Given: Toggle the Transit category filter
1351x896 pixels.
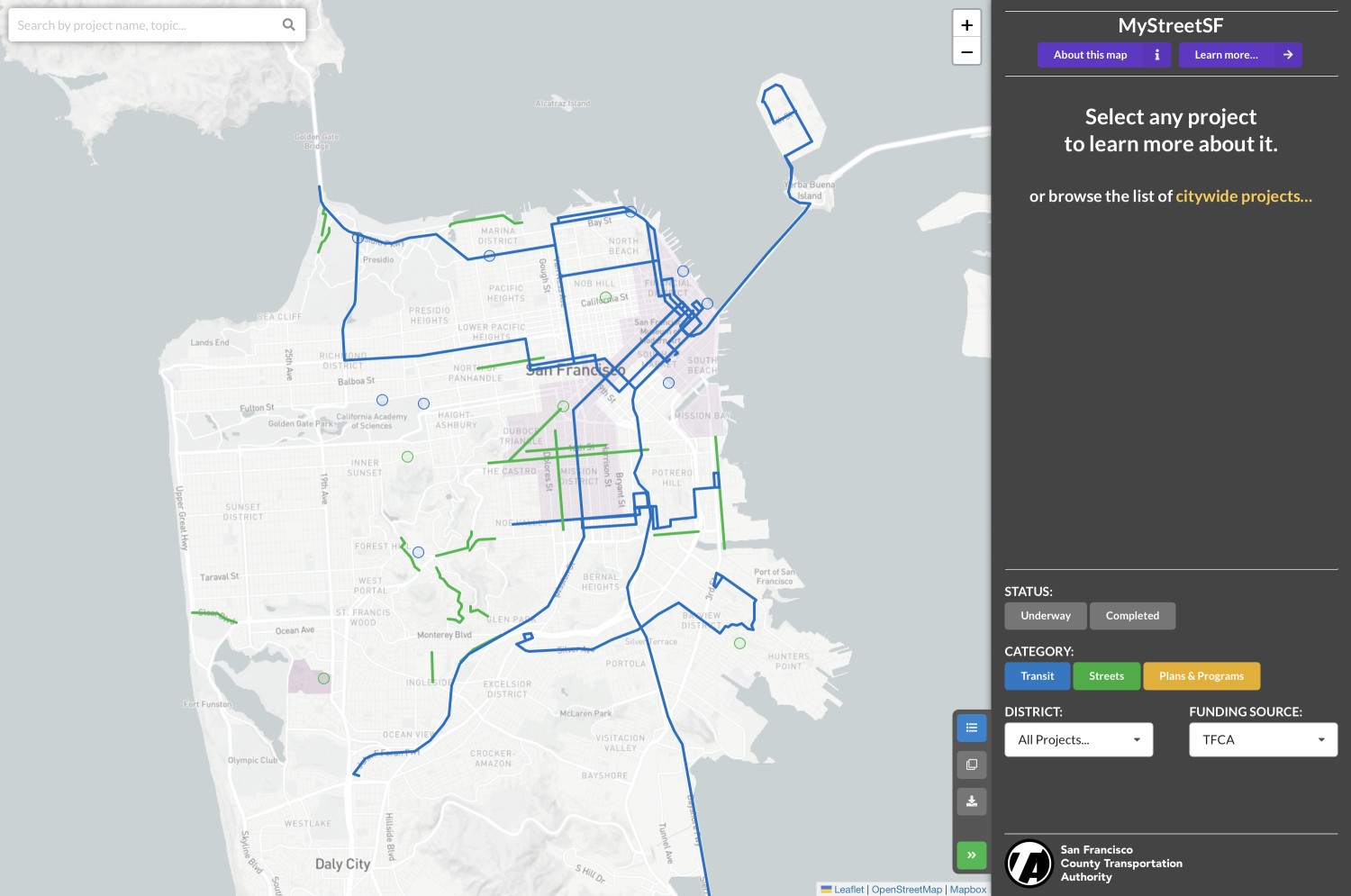Looking at the screenshot, I should 1037,675.
